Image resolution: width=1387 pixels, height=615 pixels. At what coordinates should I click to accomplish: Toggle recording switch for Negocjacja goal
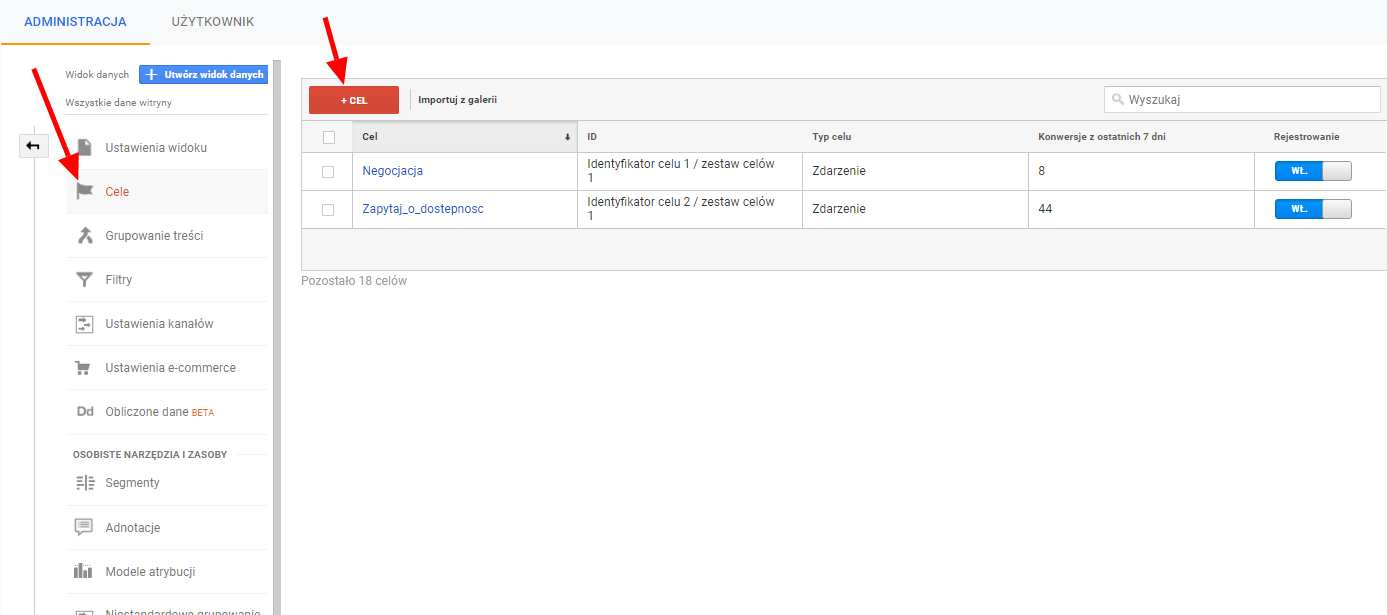coord(1313,171)
